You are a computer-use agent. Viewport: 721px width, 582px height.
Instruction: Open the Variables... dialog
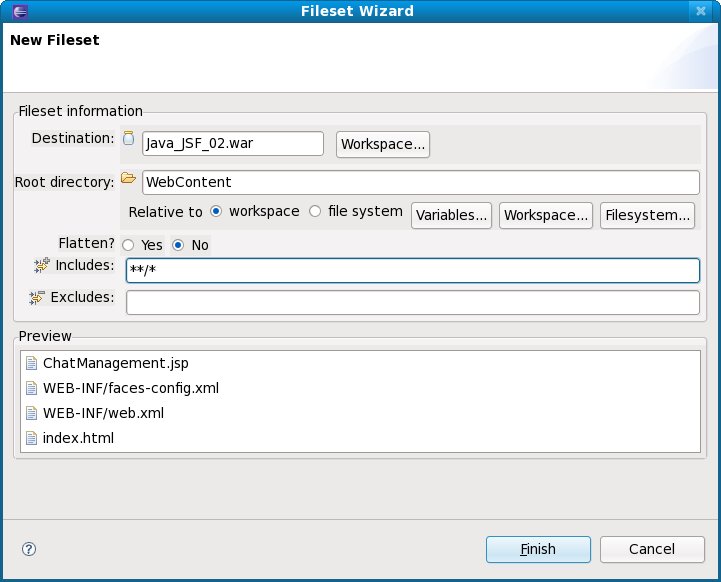pyautogui.click(x=452, y=215)
